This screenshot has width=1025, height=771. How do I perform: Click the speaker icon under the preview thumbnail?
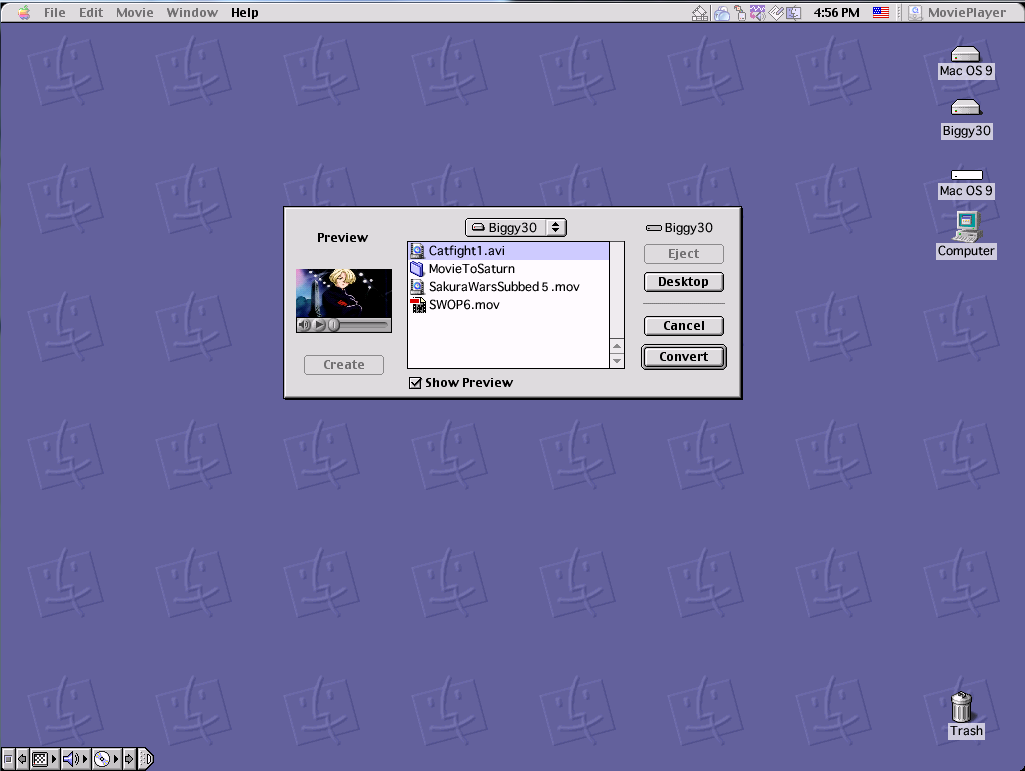coord(304,324)
